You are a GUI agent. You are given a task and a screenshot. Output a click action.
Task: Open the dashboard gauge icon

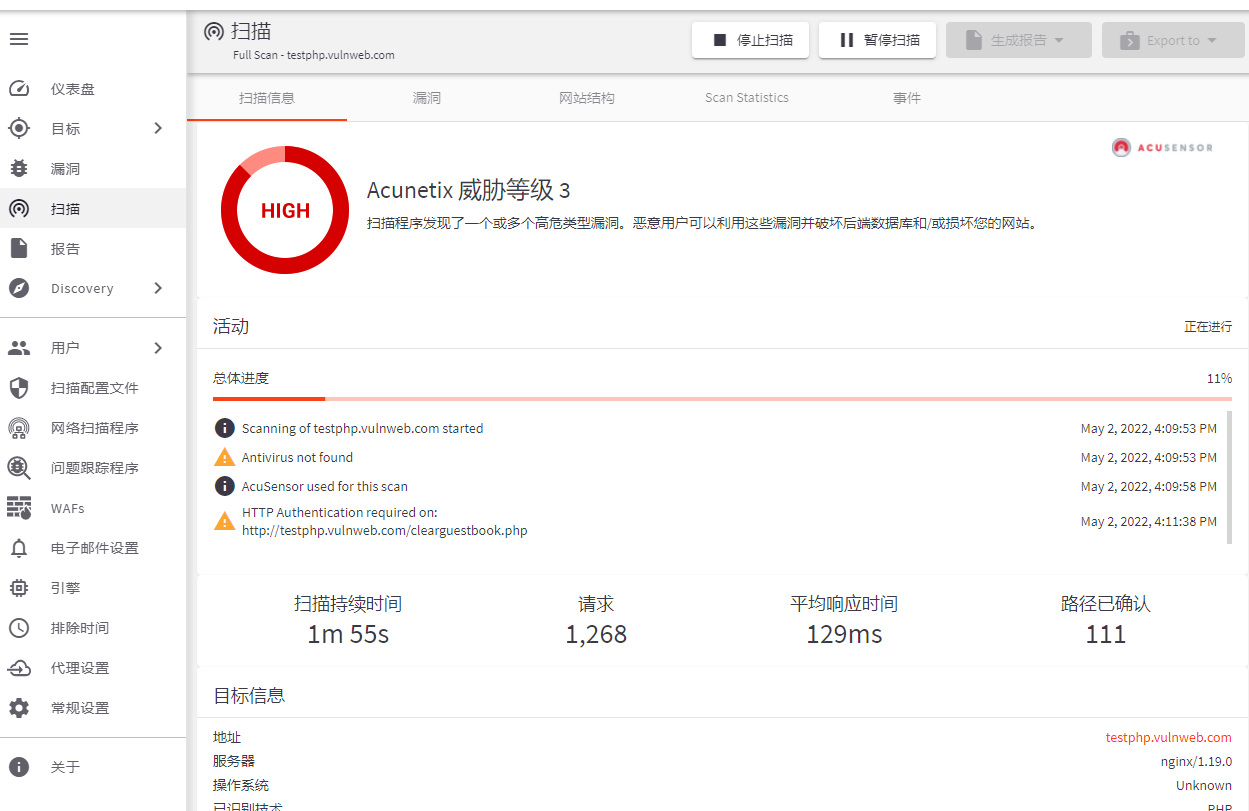point(19,89)
